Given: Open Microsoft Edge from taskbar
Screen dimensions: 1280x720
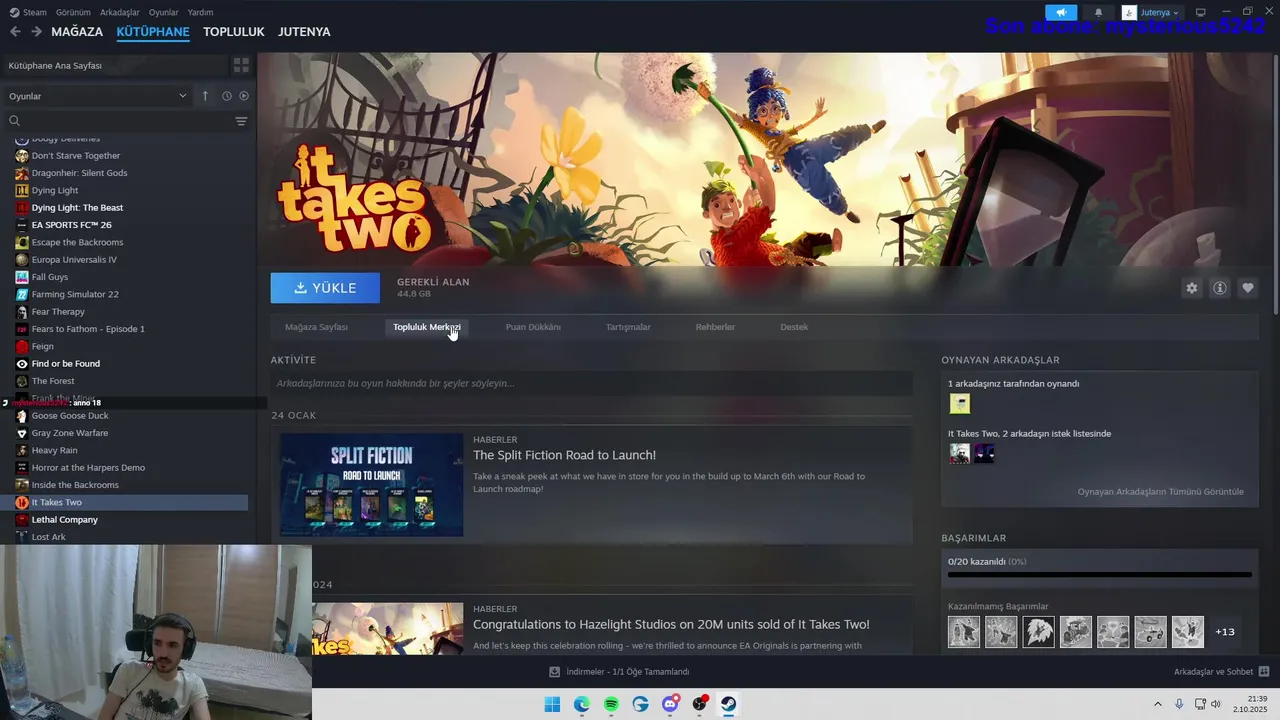Looking at the screenshot, I should point(582,704).
